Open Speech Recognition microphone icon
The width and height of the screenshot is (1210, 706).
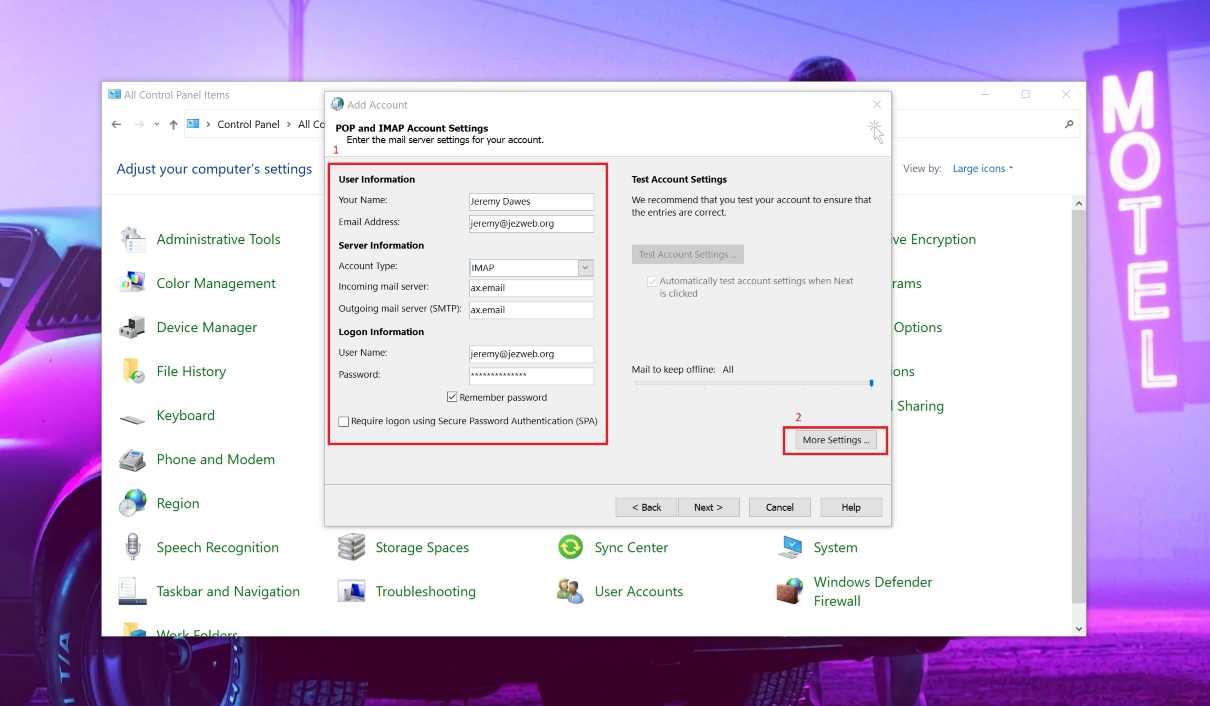tap(133, 548)
